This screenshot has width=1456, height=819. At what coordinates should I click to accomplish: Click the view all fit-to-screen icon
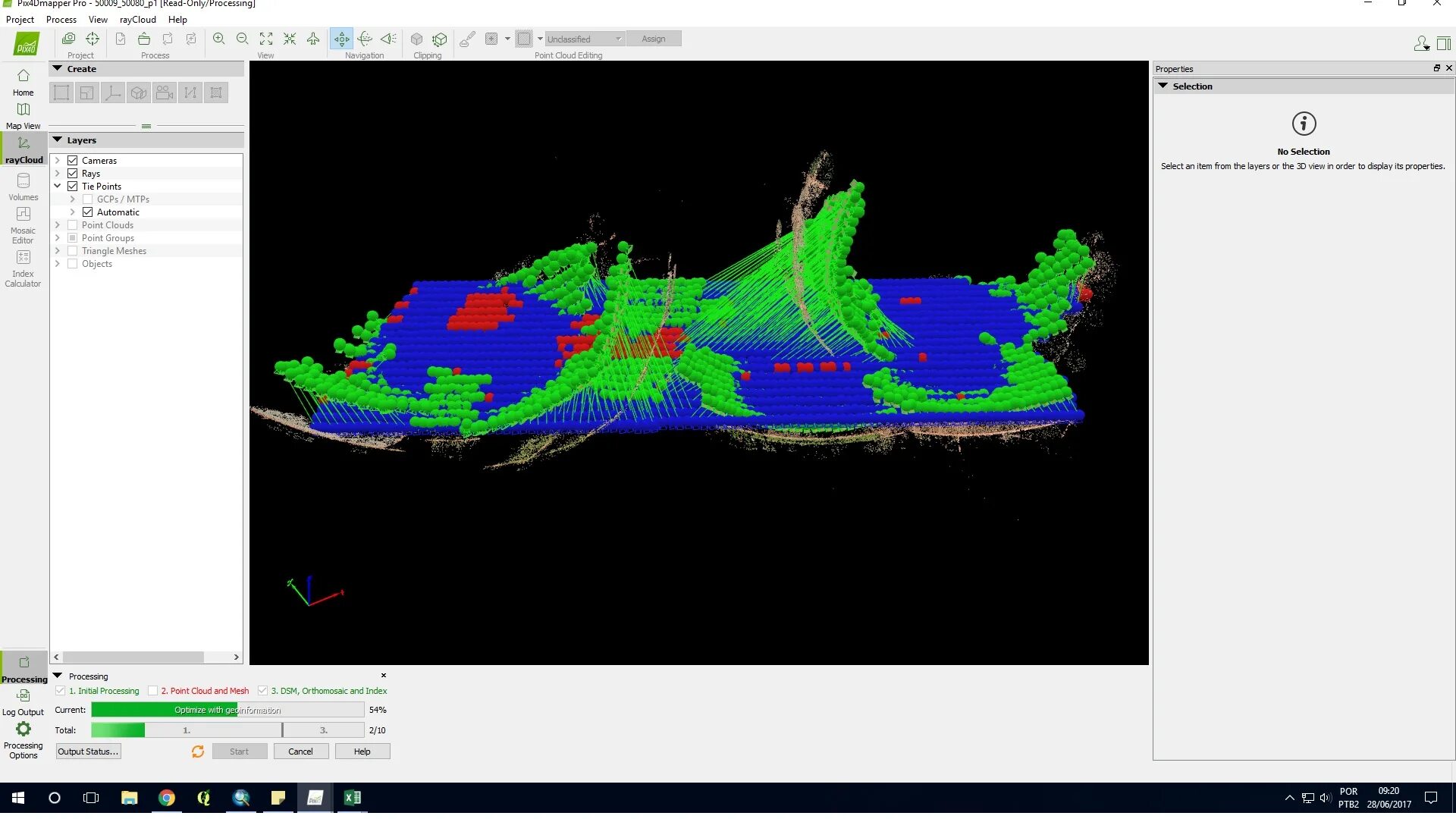click(x=266, y=39)
